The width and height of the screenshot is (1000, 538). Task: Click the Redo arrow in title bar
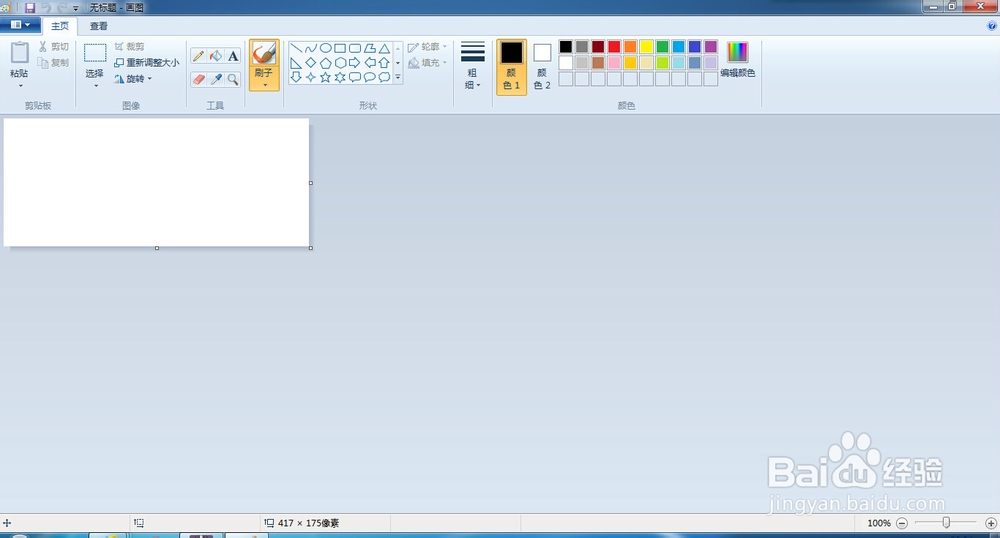(62, 8)
